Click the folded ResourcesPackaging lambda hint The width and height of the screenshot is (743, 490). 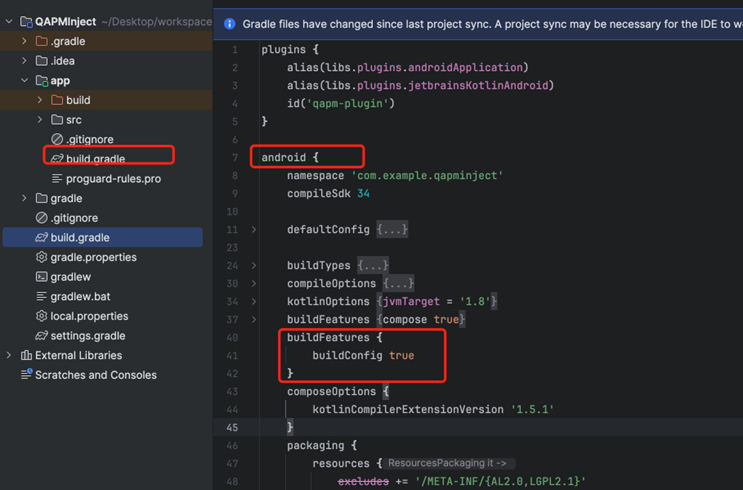446,463
